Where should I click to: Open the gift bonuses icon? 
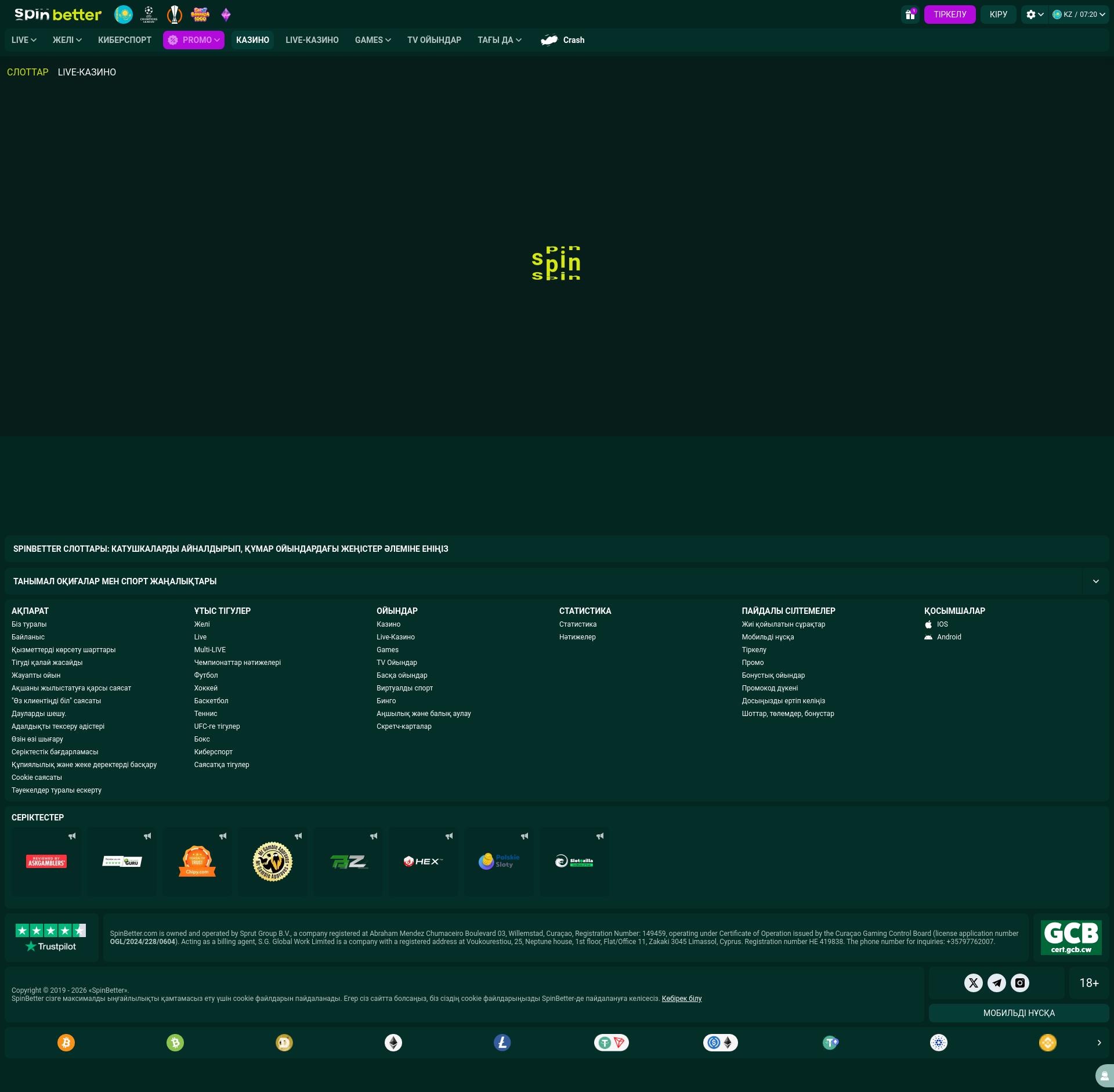coord(910,15)
